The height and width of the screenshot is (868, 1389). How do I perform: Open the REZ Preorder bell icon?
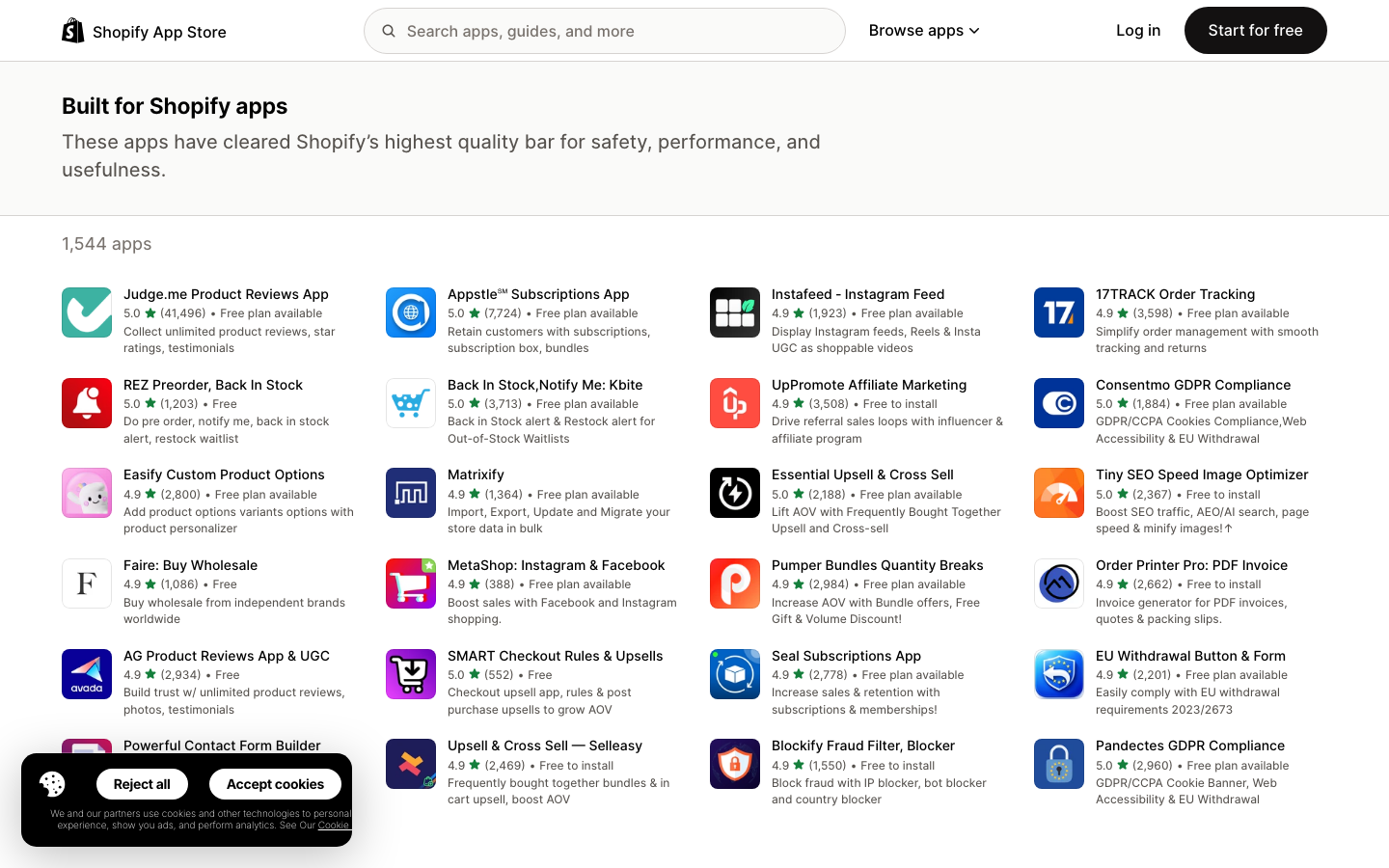coord(87,403)
